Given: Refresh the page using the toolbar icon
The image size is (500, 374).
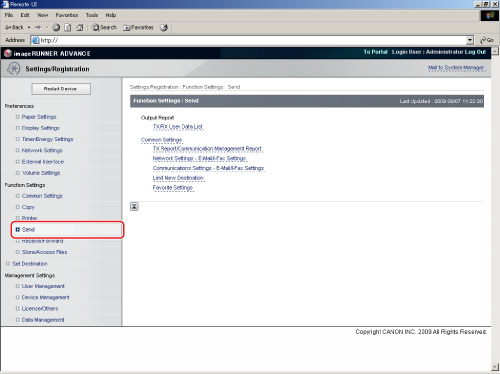Looking at the screenshot, I should tap(68, 27).
